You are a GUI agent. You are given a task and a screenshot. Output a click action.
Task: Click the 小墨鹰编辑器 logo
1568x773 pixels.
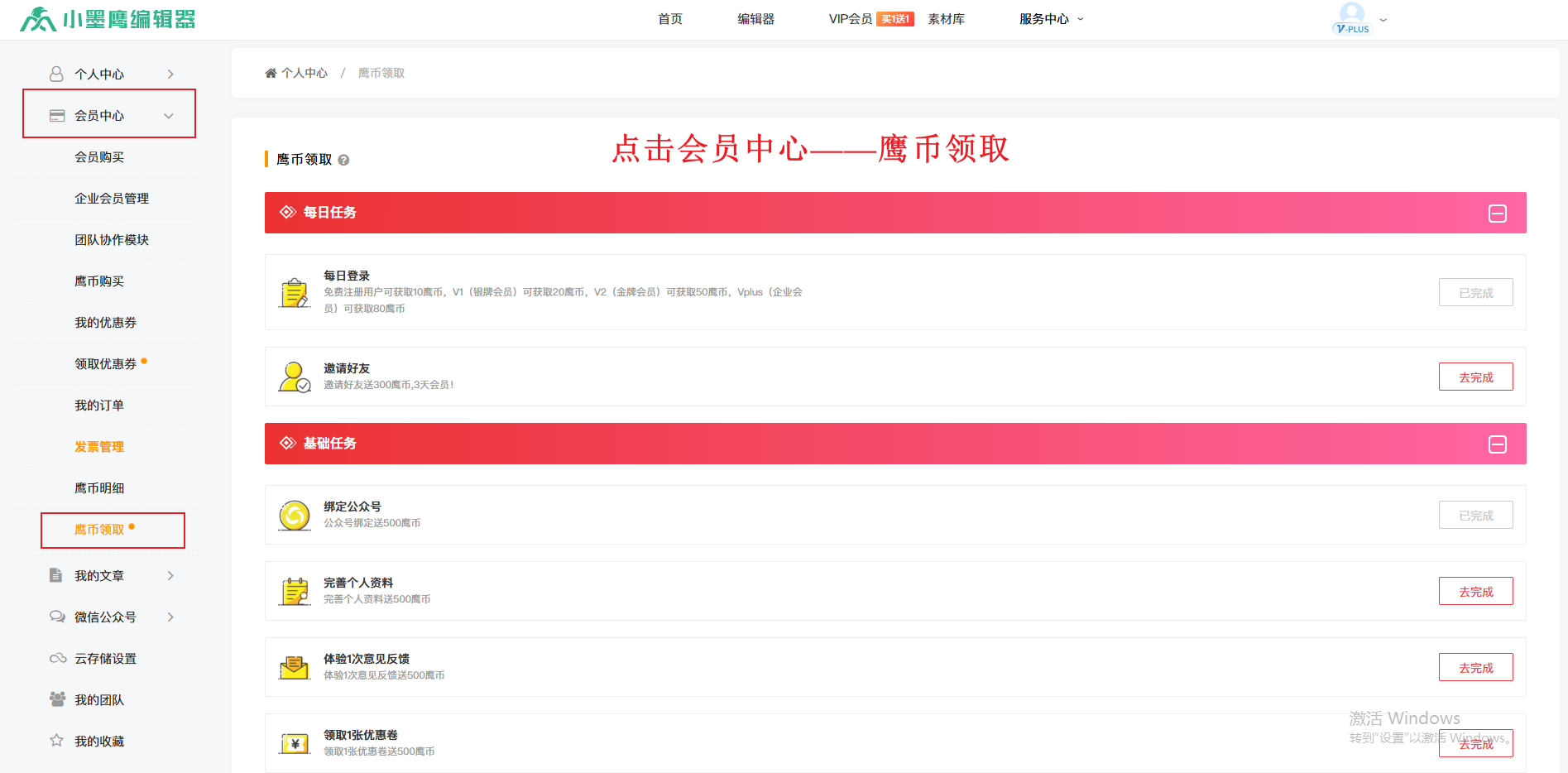pos(108,19)
